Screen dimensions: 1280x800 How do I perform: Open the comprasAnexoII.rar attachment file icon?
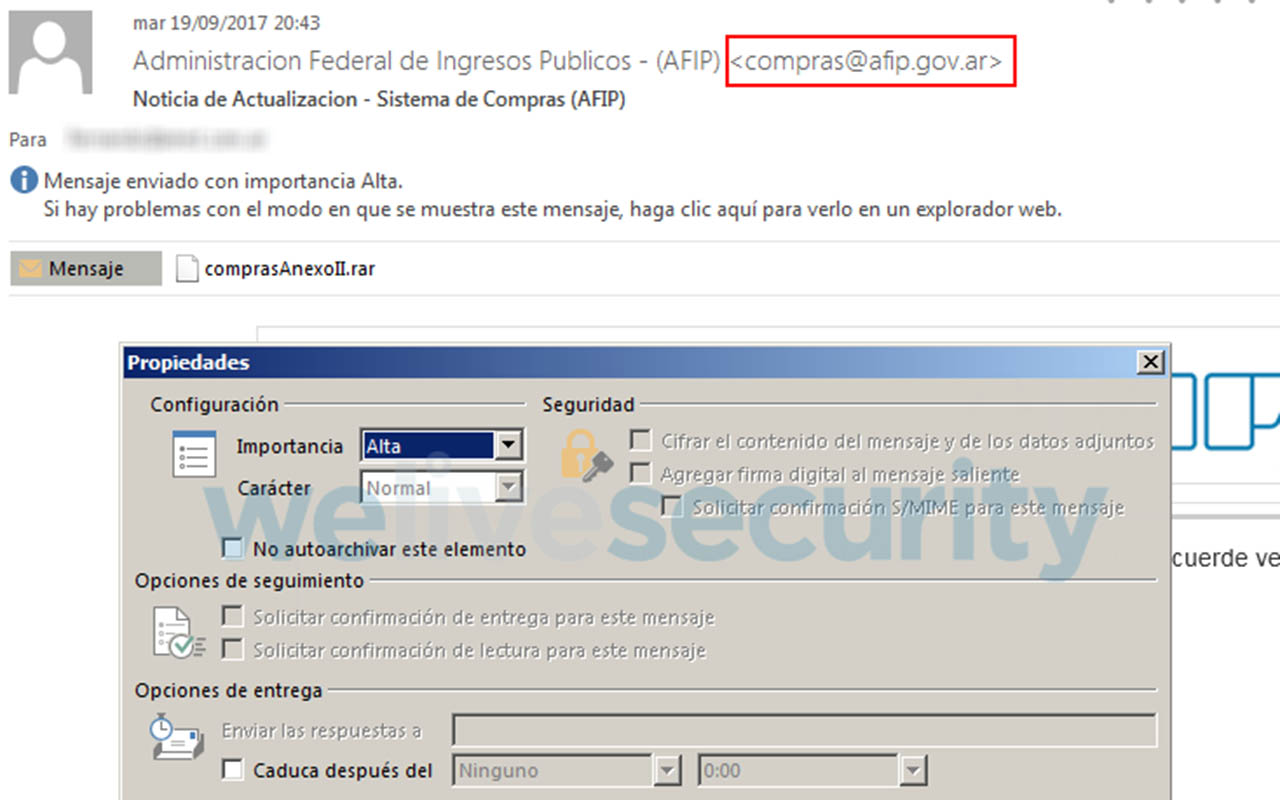pyautogui.click(x=187, y=269)
